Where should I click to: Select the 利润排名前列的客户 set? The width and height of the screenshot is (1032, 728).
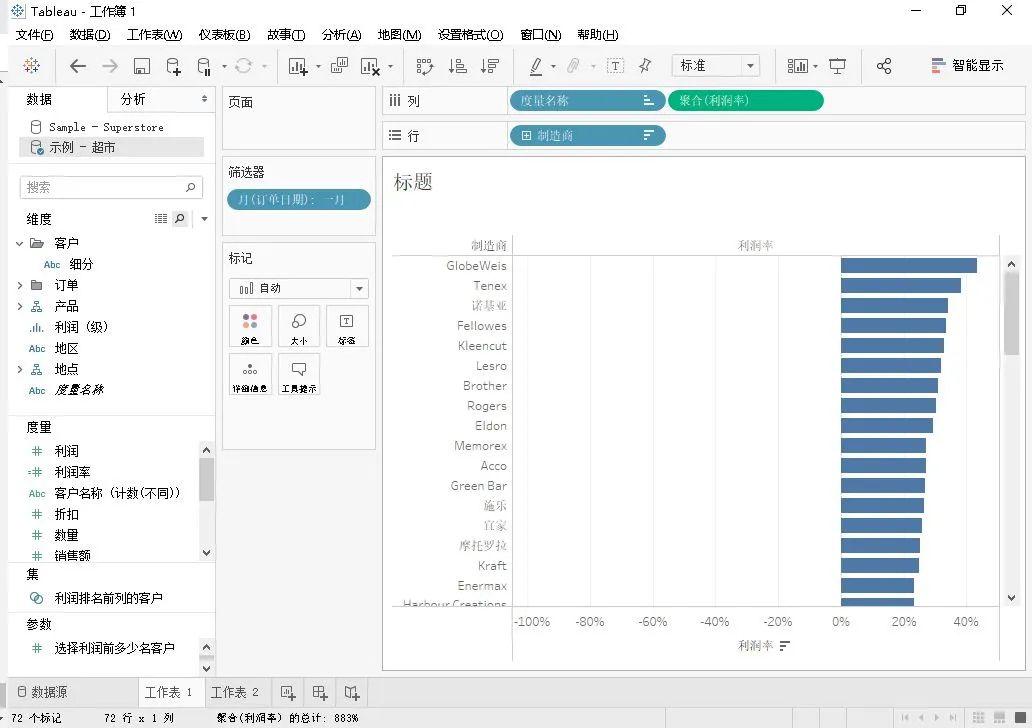point(109,598)
